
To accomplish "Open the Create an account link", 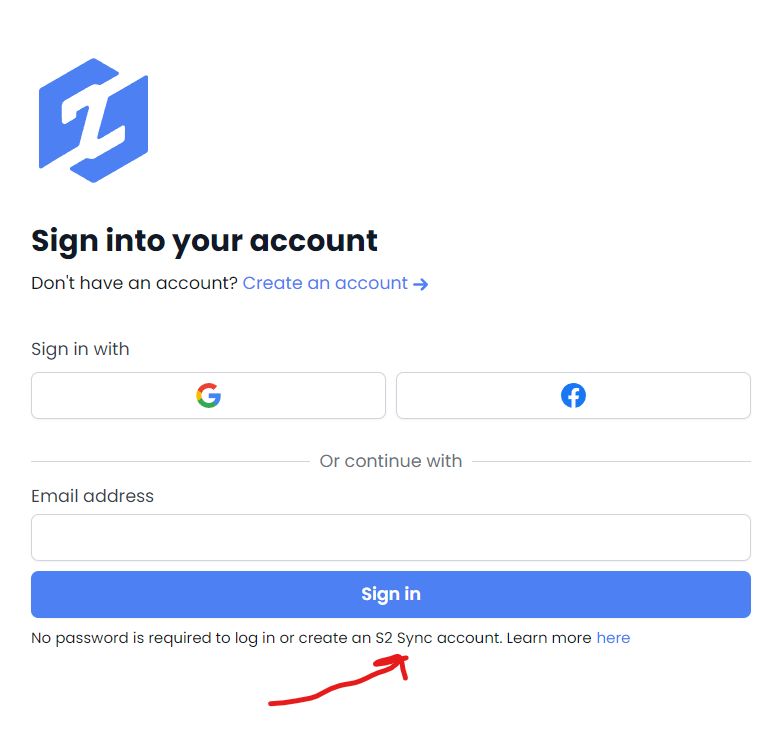I will (335, 283).
